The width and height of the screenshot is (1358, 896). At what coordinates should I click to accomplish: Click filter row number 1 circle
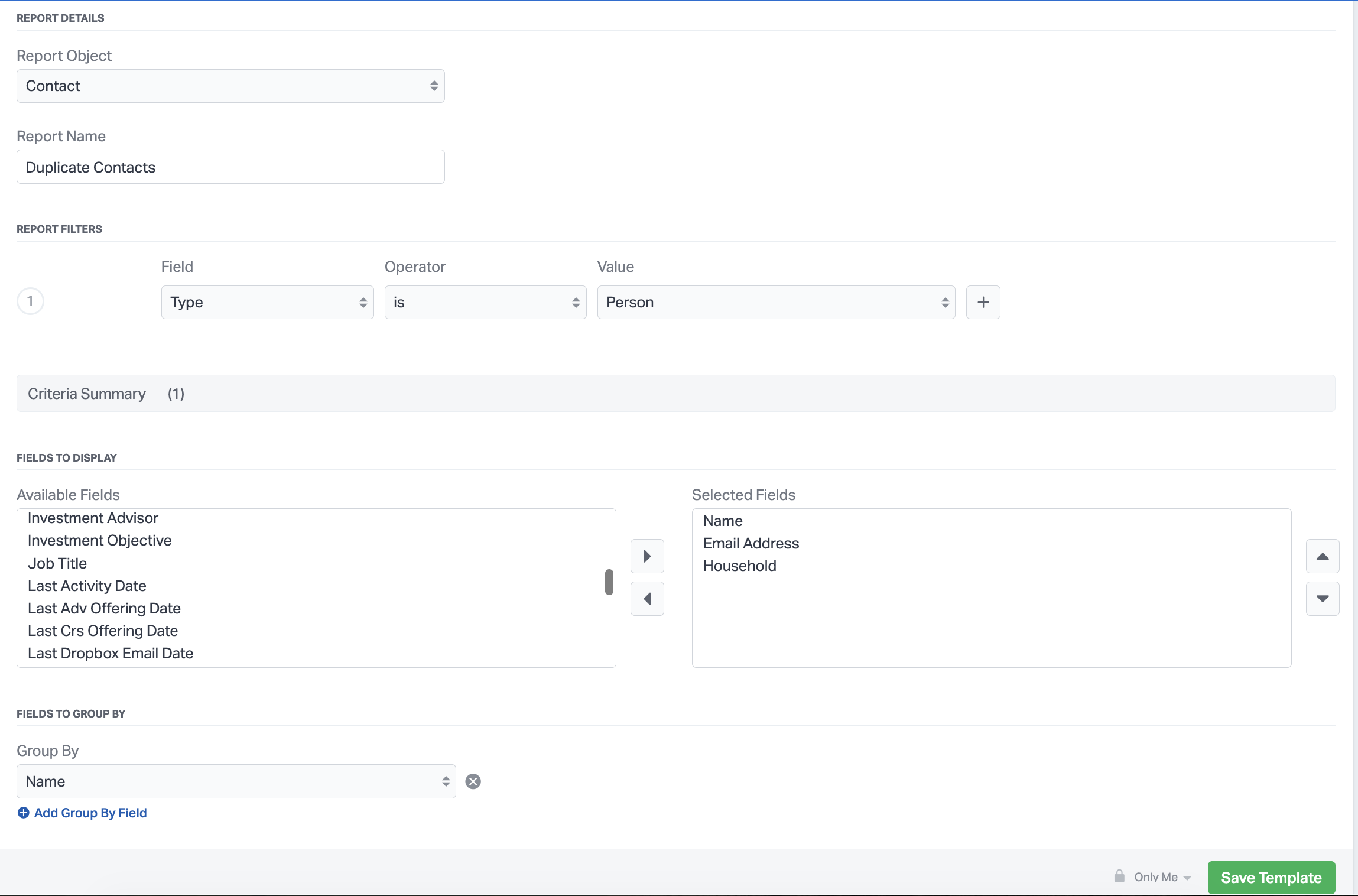30,301
